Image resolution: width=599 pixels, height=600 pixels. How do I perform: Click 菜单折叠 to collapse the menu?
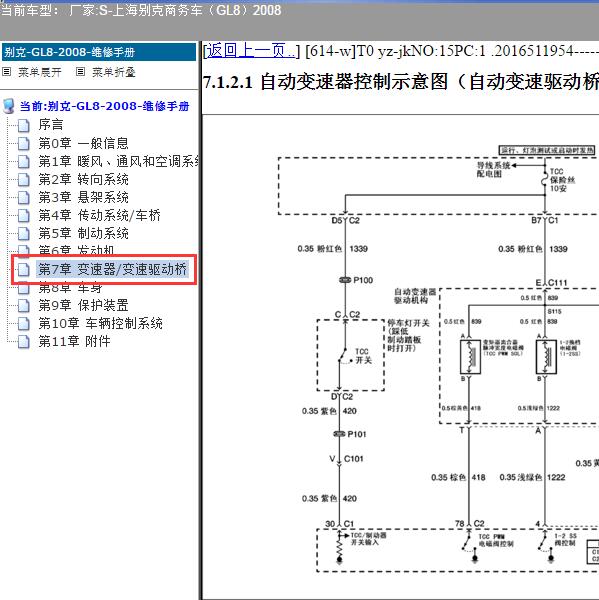pos(114,72)
